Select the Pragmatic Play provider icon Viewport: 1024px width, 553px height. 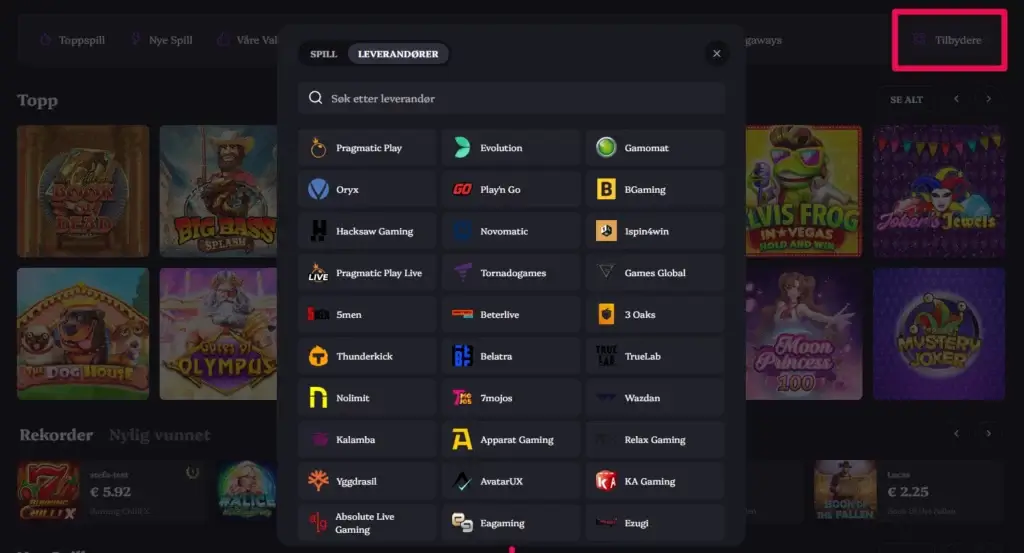(318, 148)
